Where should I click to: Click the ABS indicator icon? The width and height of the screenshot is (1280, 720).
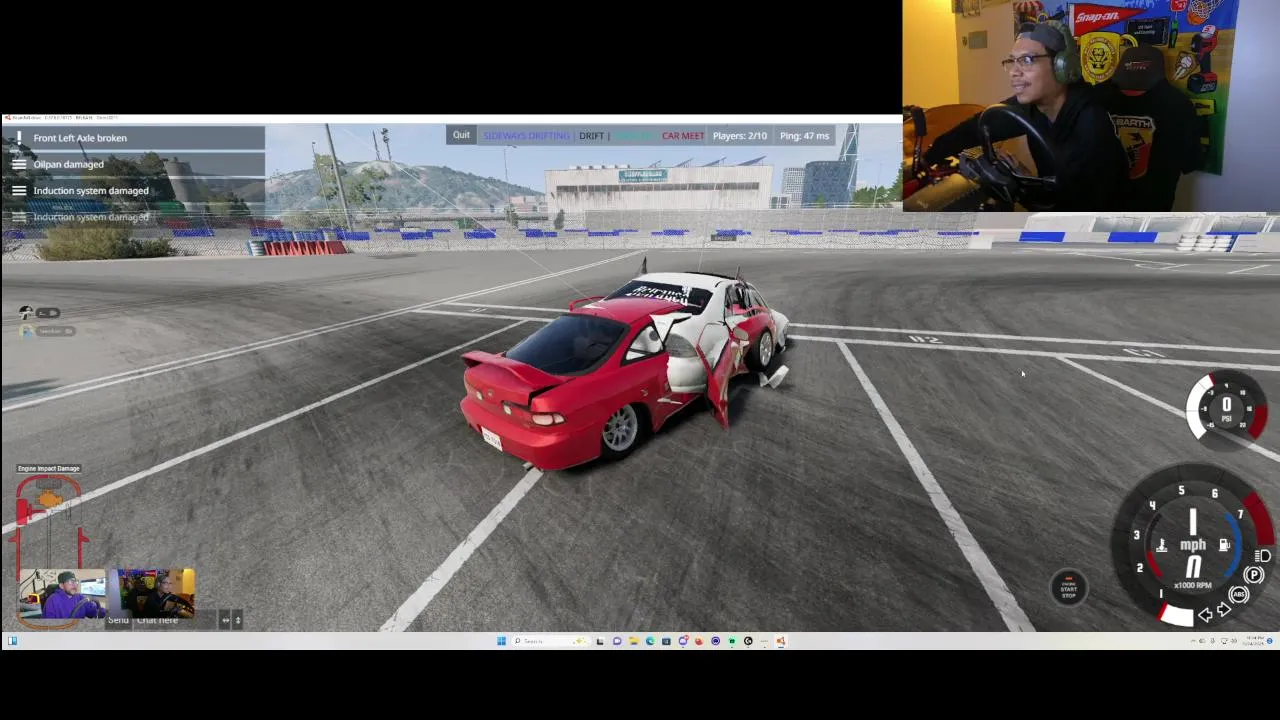pyautogui.click(x=1239, y=594)
